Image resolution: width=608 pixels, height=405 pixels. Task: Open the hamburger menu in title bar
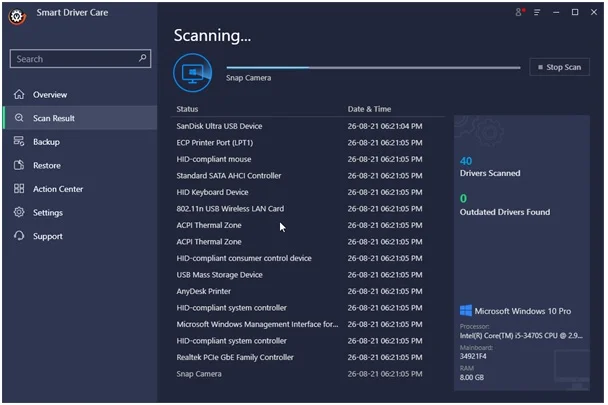pos(537,12)
